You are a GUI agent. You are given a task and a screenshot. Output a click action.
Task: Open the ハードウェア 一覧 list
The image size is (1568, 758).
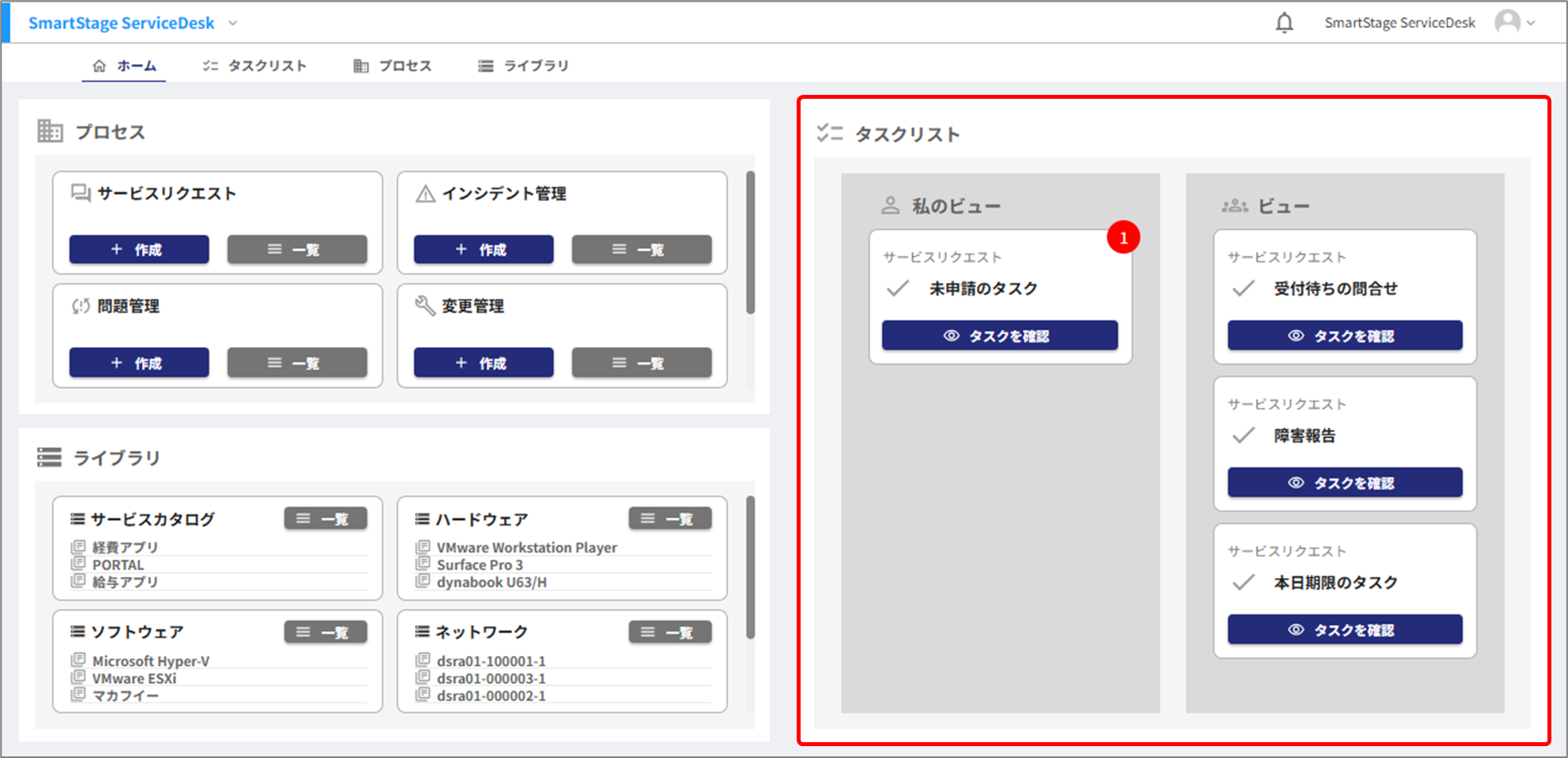pos(669,519)
